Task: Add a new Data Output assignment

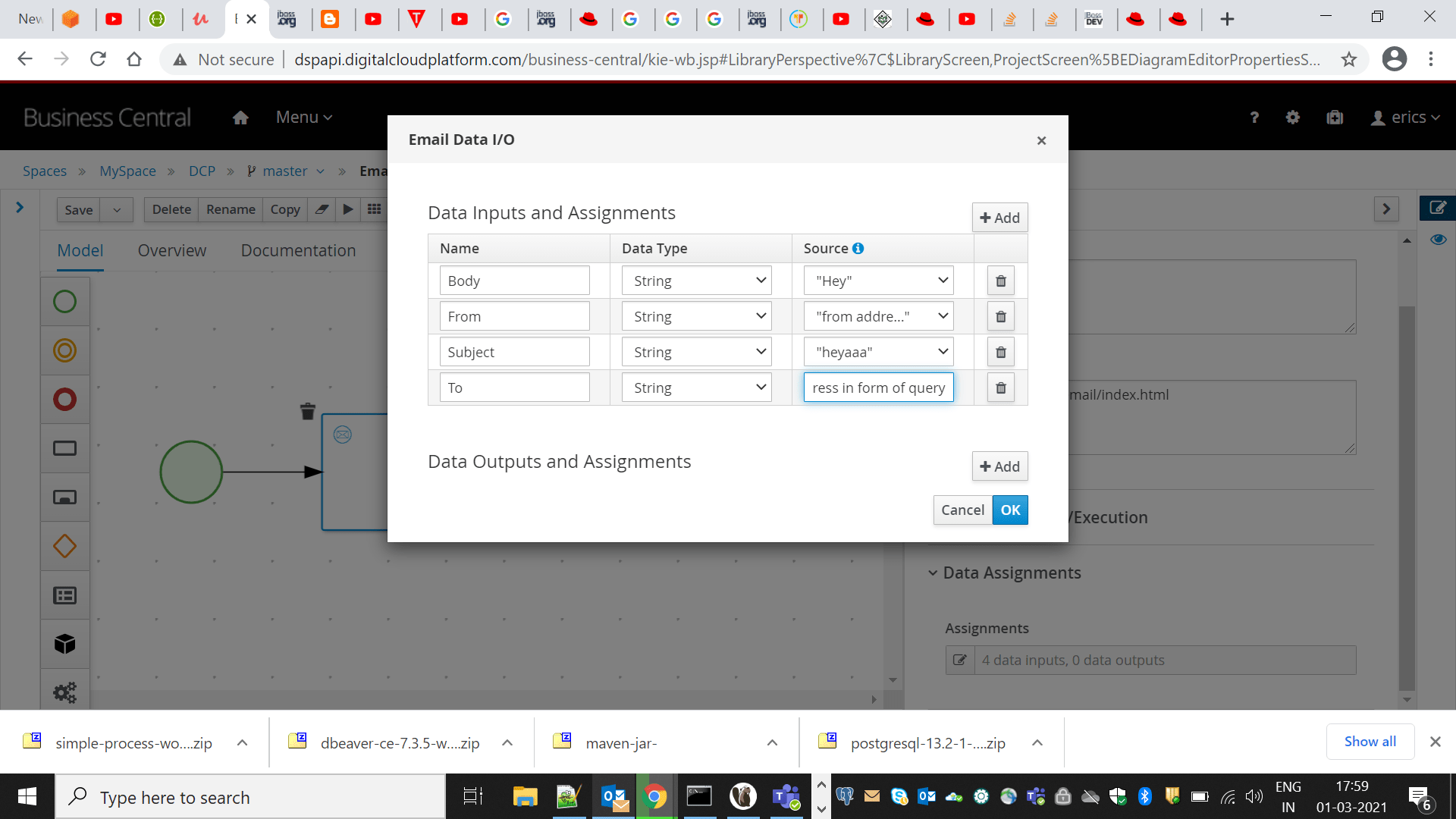Action: point(999,466)
